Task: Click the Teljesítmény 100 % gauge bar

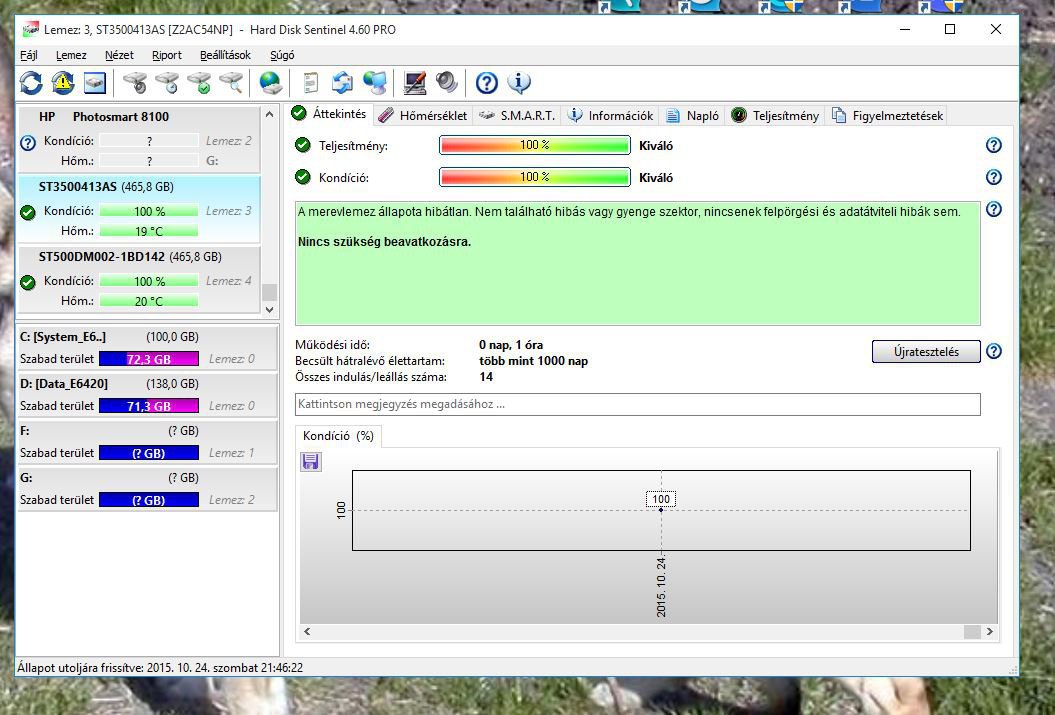Action: pyautogui.click(x=535, y=145)
